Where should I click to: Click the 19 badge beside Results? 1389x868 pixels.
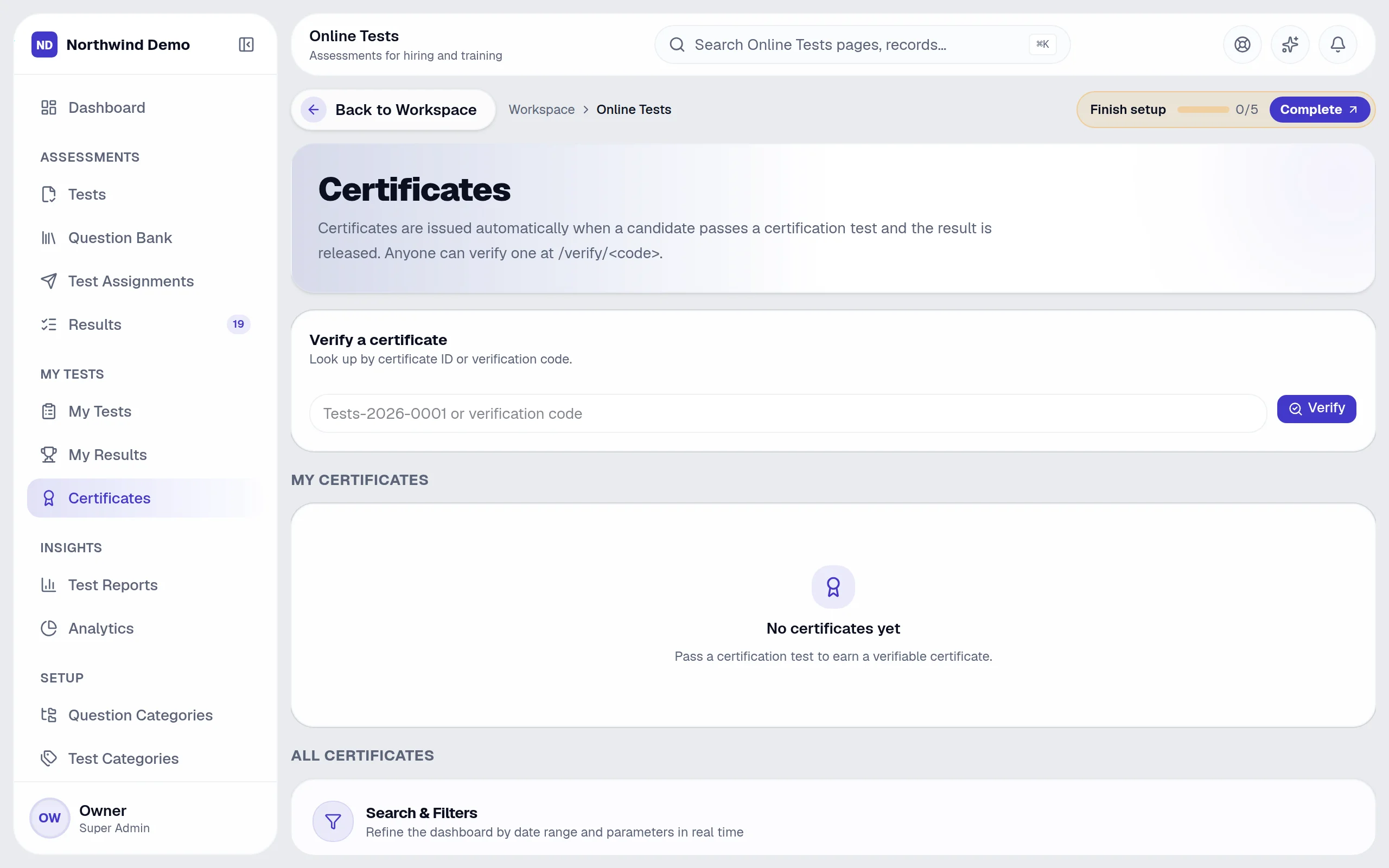[238, 324]
